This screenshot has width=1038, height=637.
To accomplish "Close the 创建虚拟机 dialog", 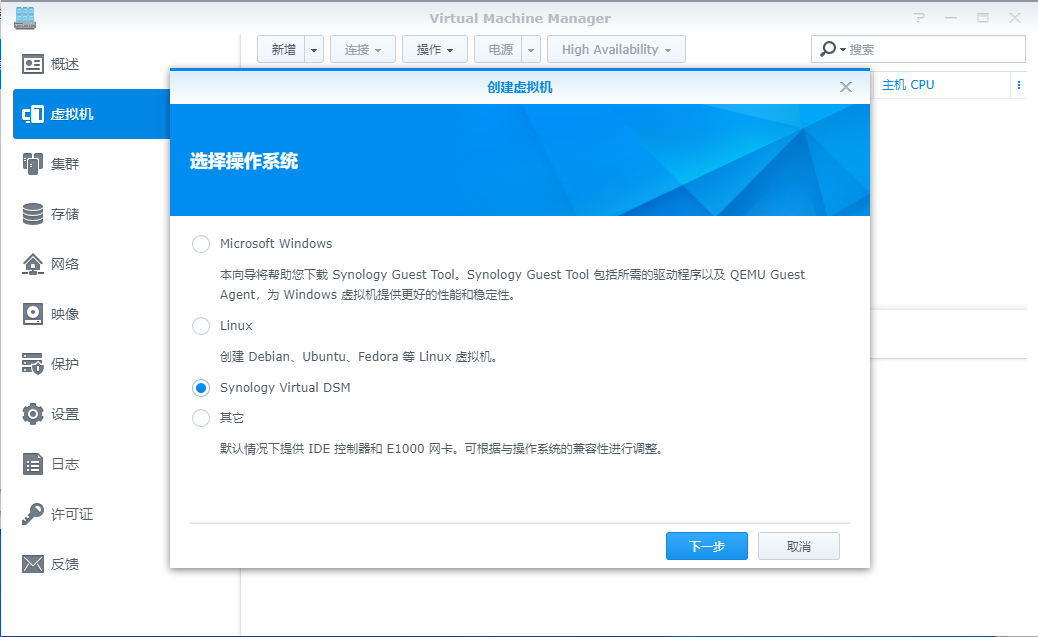I will click(846, 87).
